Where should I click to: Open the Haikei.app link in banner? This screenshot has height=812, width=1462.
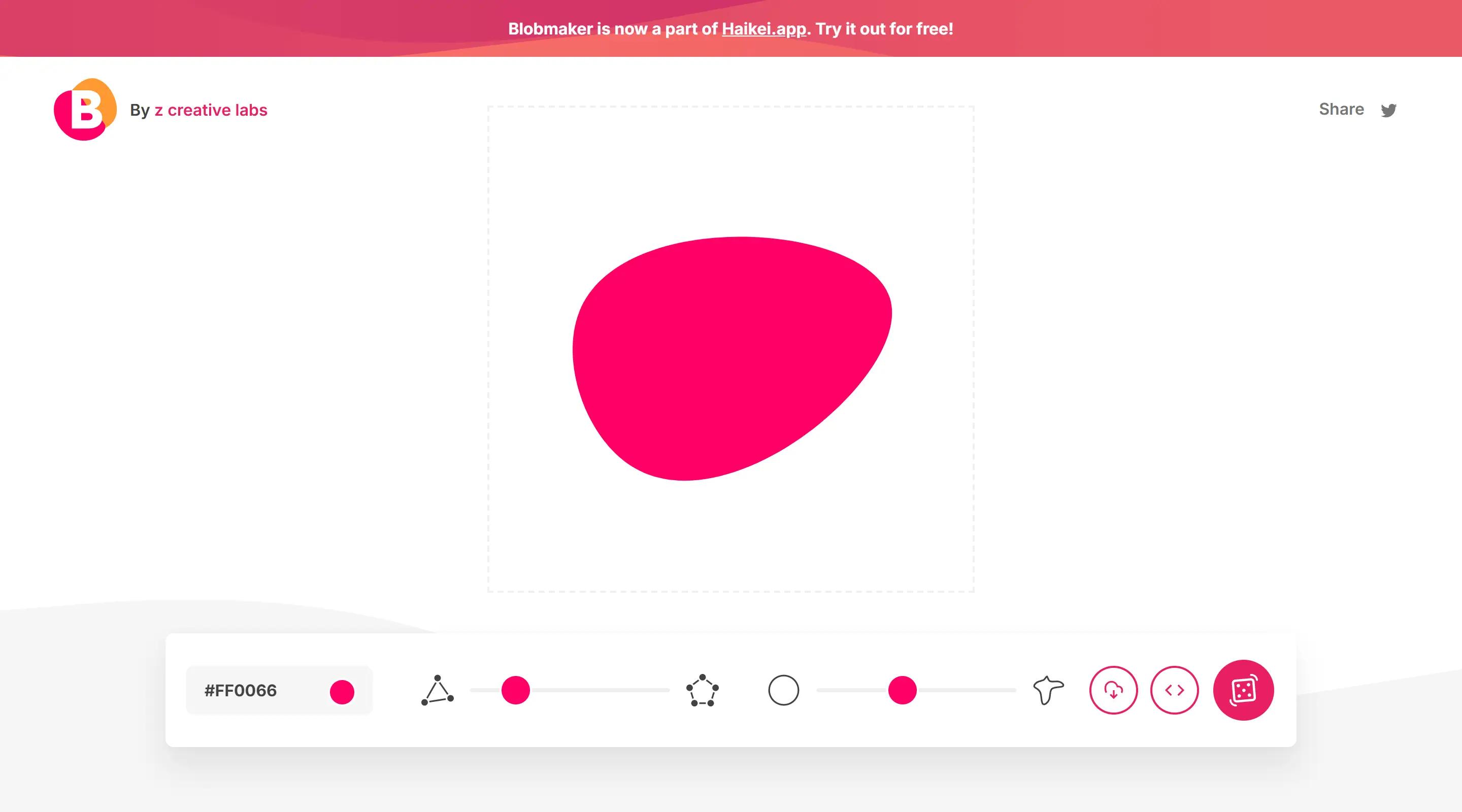(764, 29)
